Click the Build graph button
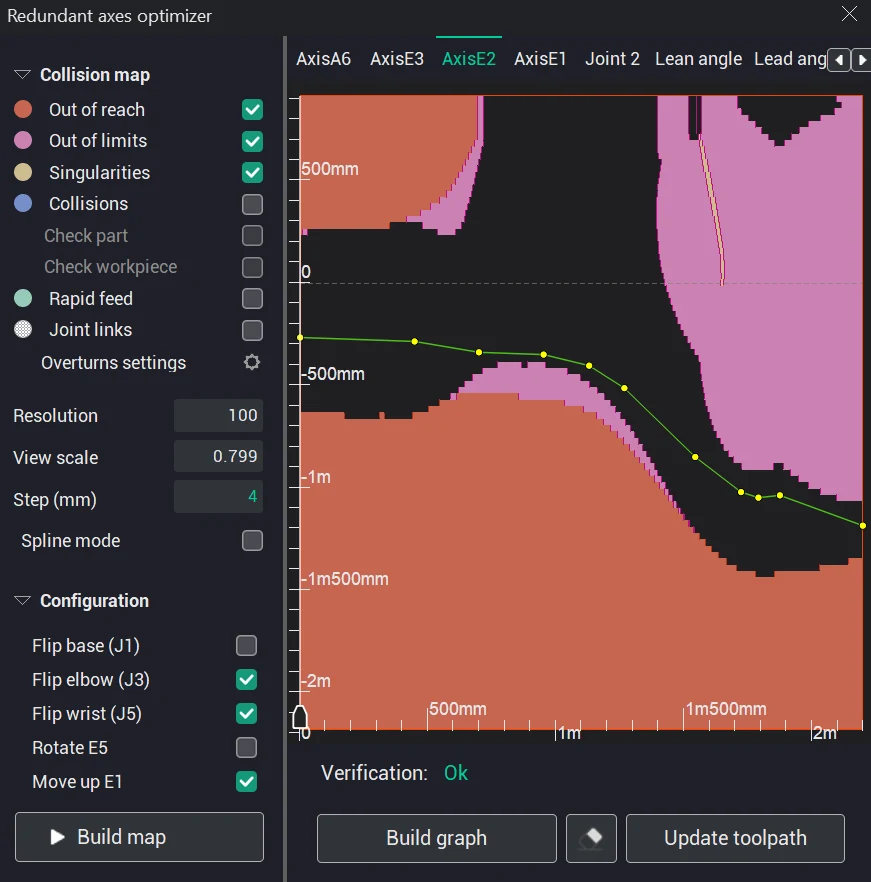Image resolution: width=871 pixels, height=882 pixels. (x=437, y=838)
